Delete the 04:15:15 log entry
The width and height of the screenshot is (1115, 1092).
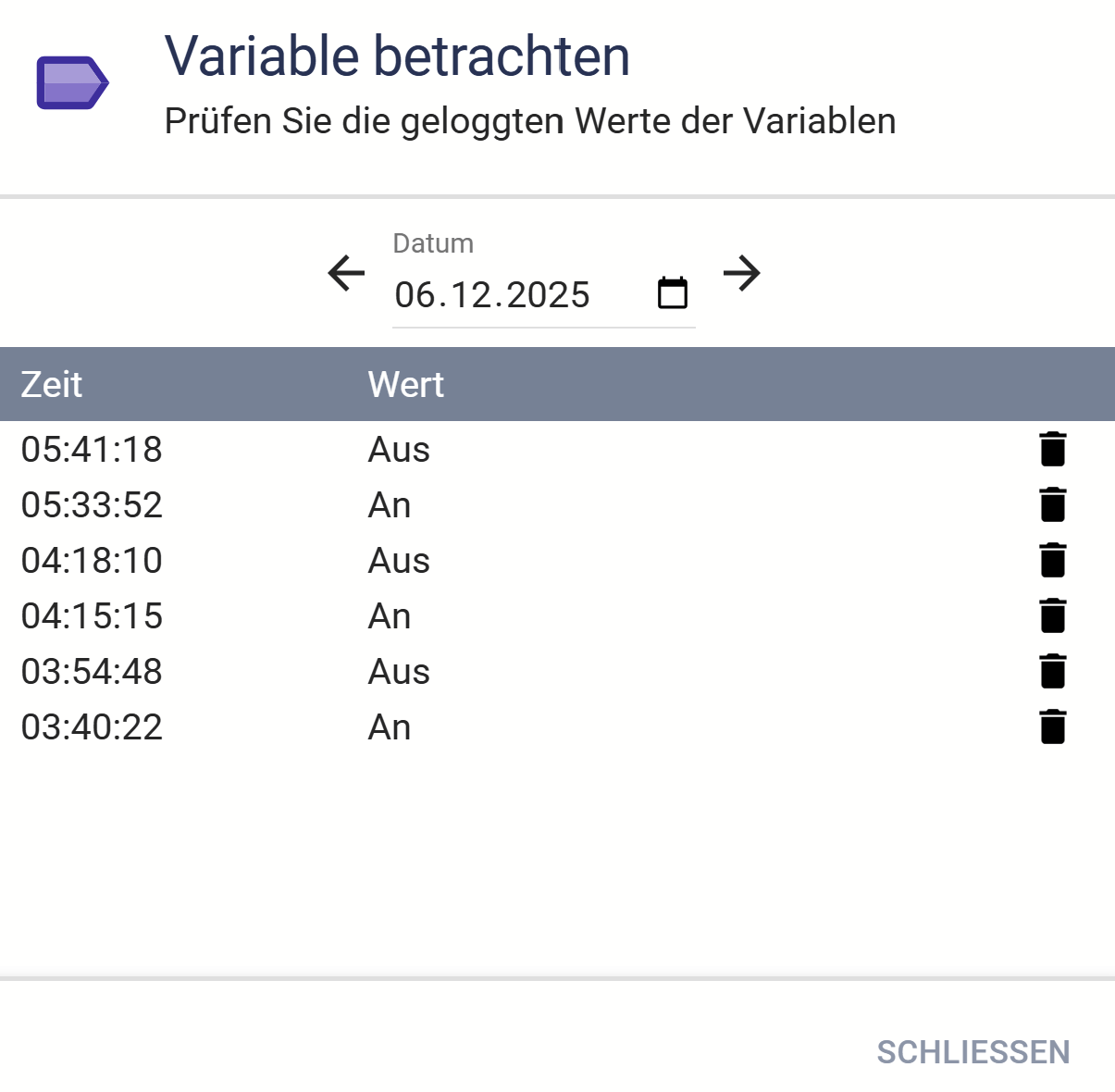[x=1052, y=615]
